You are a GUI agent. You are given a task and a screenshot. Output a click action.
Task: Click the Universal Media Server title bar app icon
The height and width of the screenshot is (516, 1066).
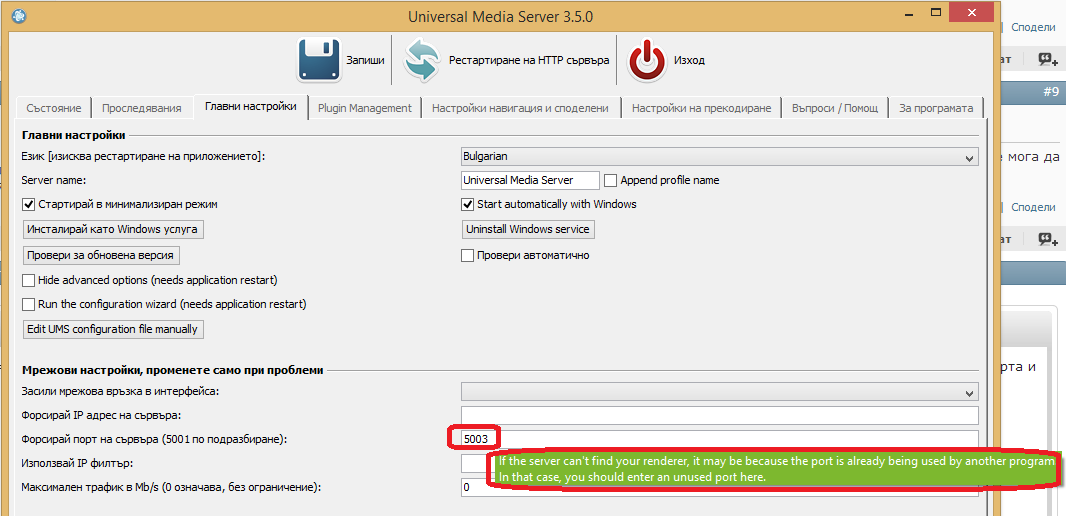click(20, 17)
